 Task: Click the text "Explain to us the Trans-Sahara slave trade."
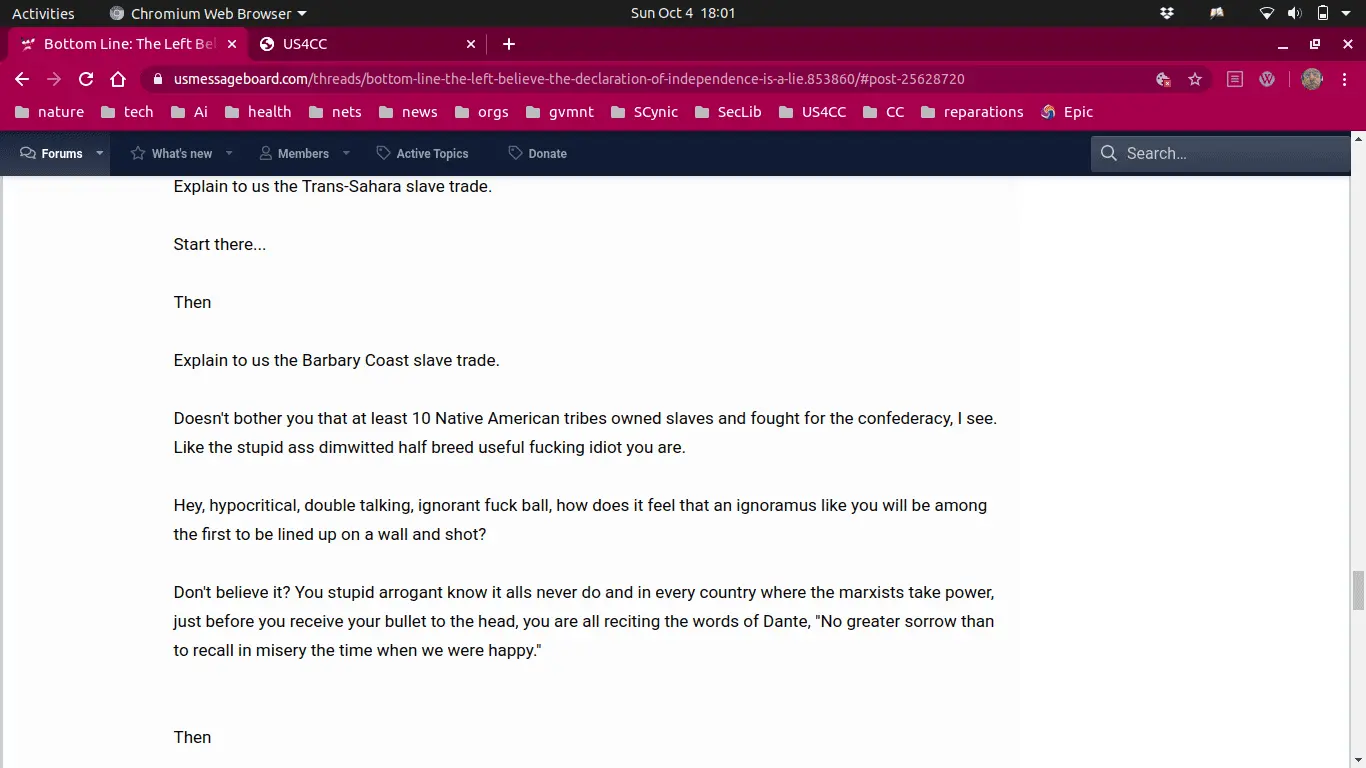(333, 186)
